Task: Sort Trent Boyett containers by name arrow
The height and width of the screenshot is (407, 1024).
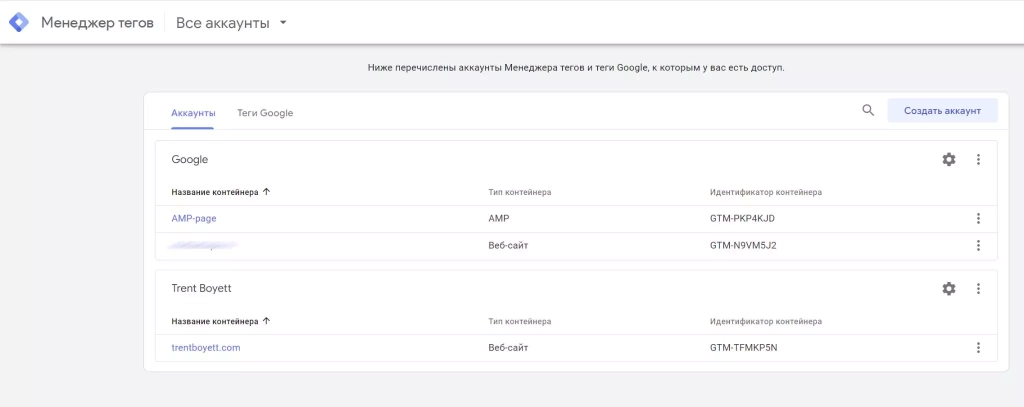Action: 266,321
